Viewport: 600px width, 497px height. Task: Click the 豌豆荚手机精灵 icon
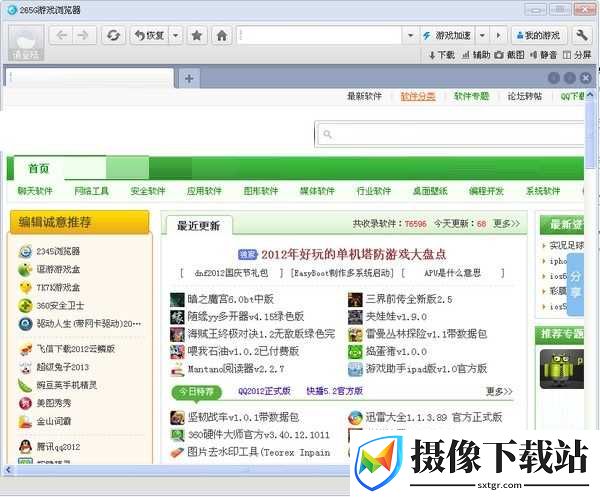25,385
